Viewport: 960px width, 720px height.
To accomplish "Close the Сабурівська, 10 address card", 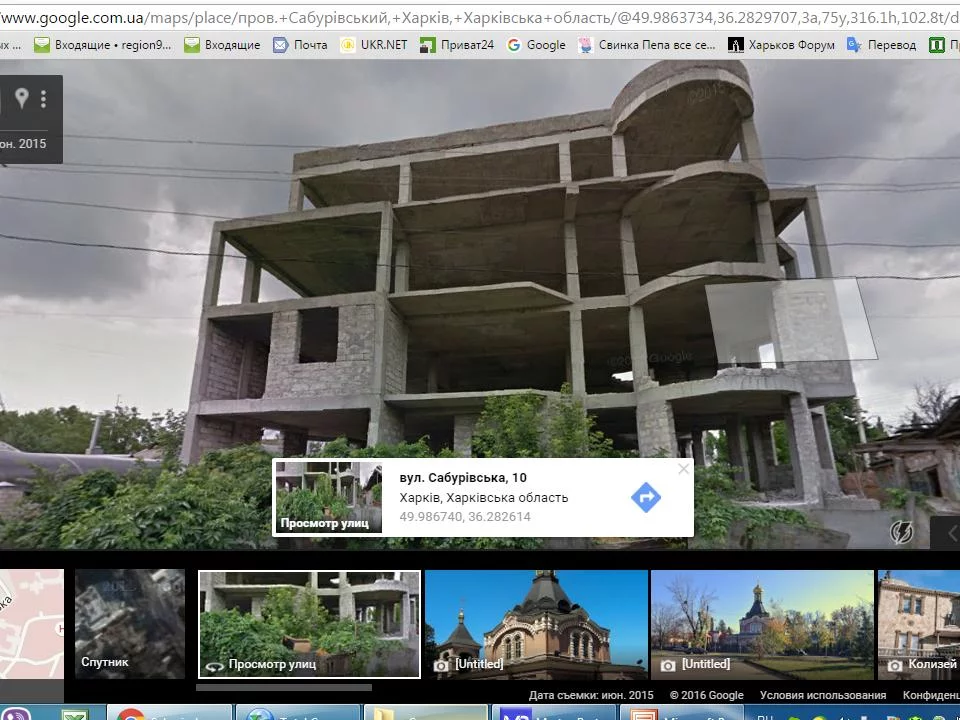I will pyautogui.click(x=684, y=469).
